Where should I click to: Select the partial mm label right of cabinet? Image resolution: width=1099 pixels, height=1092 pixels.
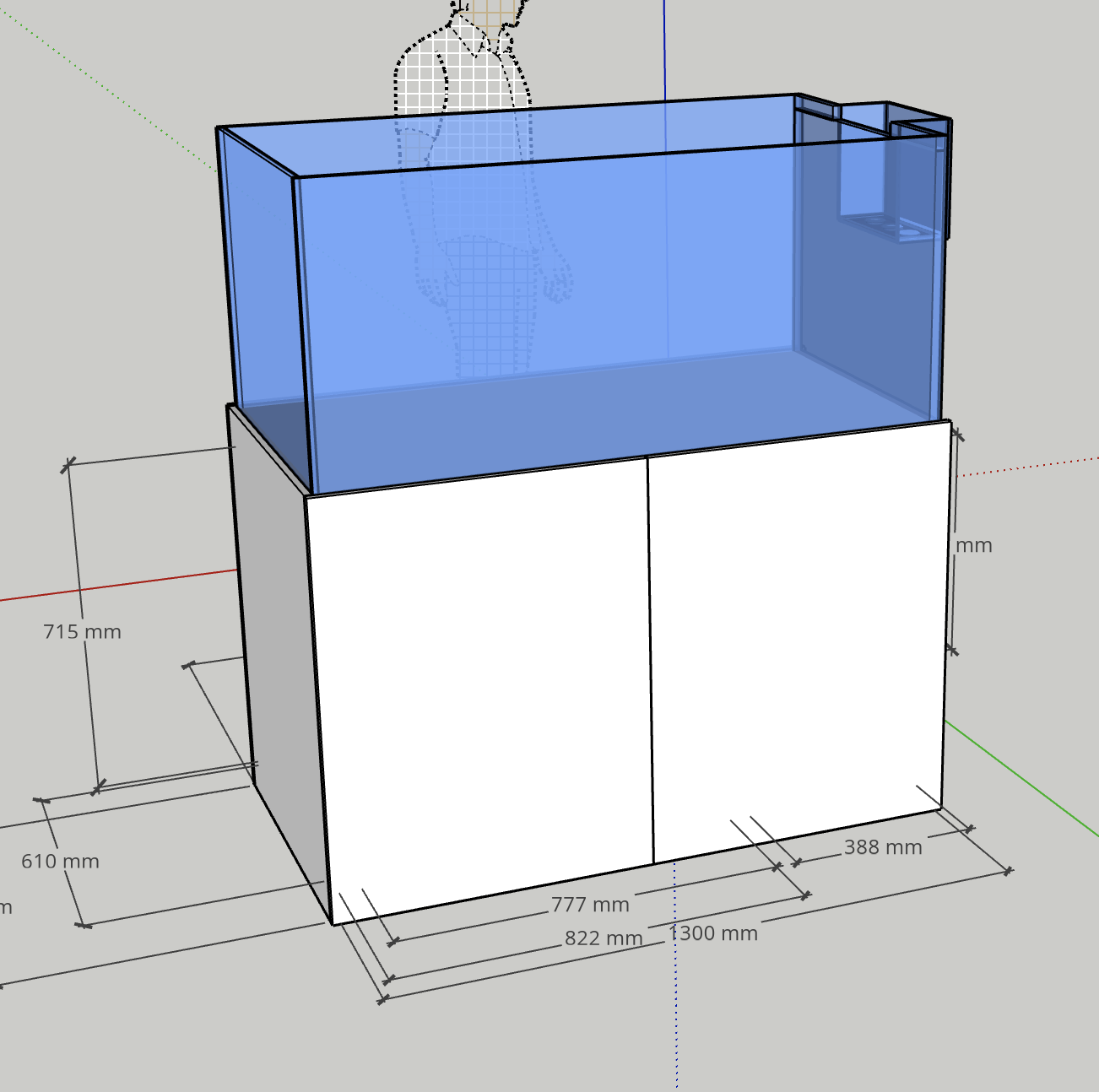[973, 546]
